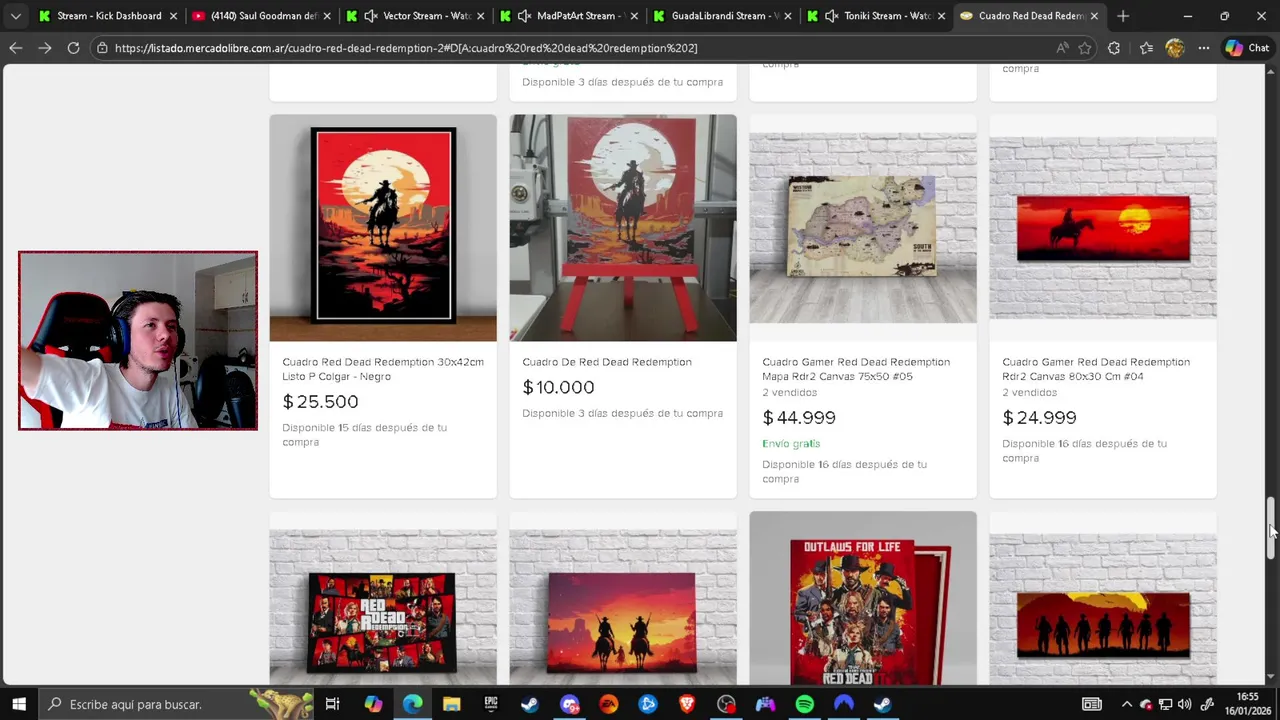Switch to MadPatArt Stream tab
This screenshot has width=1280, height=720.
(x=569, y=16)
